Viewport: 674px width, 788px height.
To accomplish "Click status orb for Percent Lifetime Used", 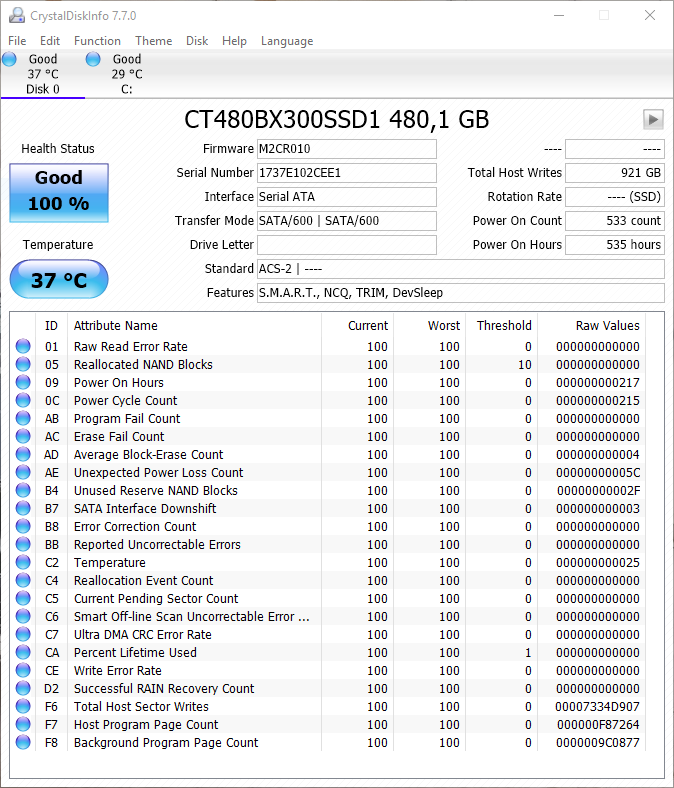I will [23, 652].
